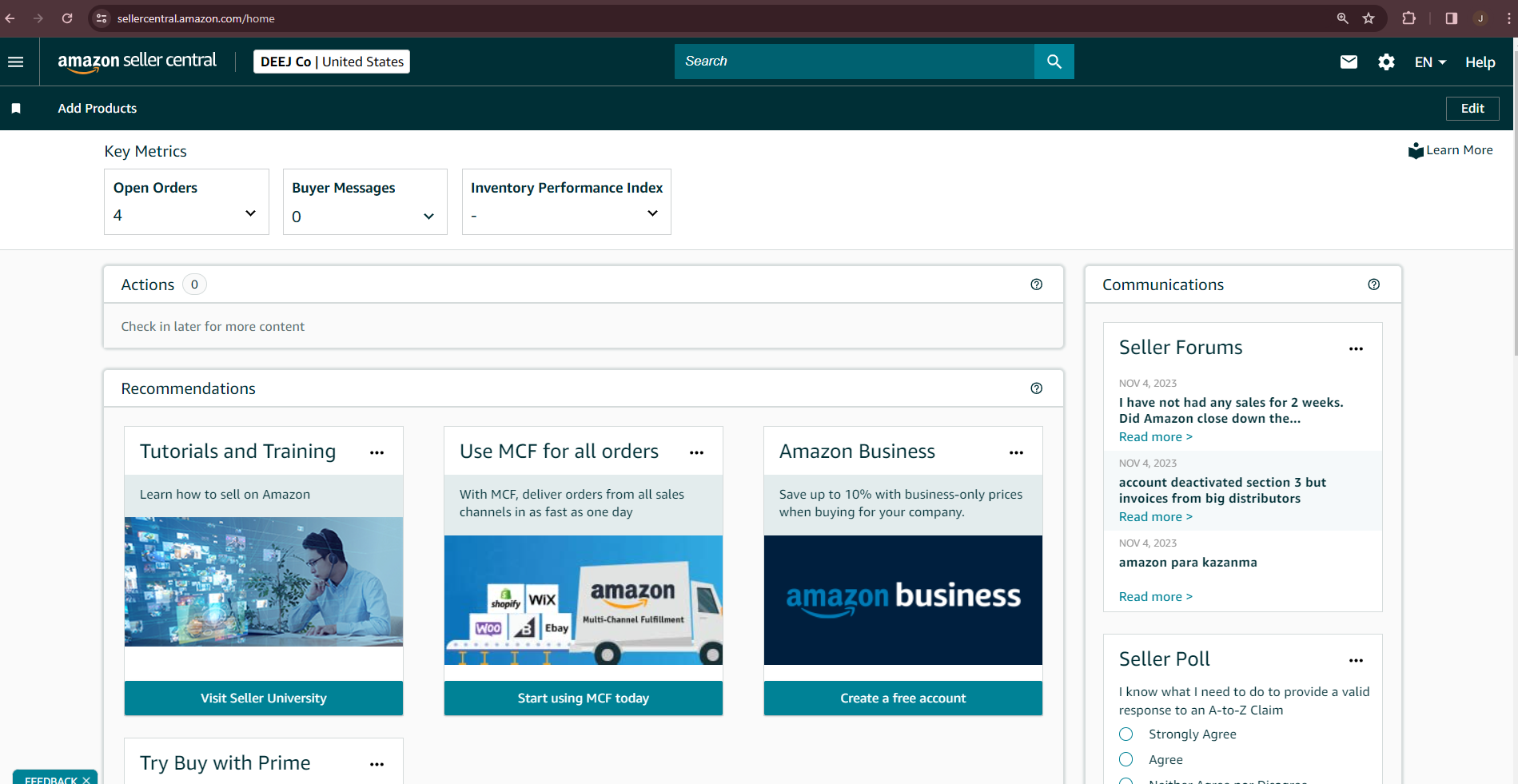Open the forum post 'amazon para kazanma'
This screenshot has width=1518, height=784.
[x=1188, y=563]
